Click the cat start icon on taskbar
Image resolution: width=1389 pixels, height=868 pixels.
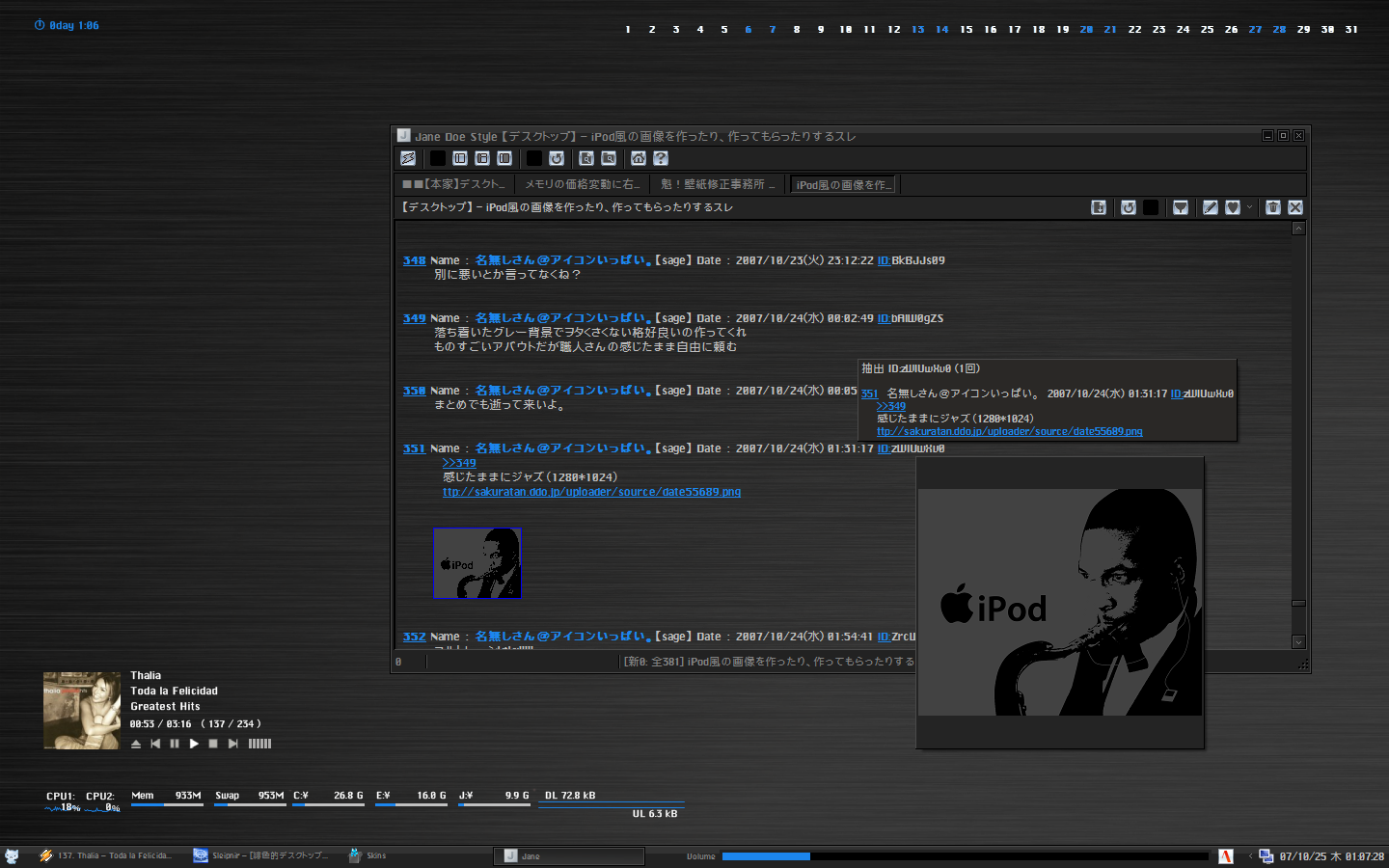(13, 855)
